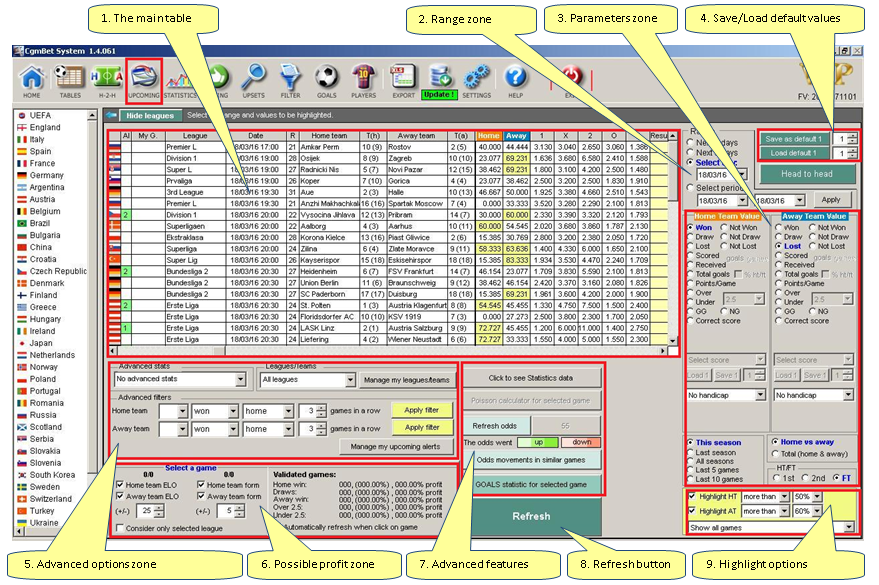Click the Away team column header

coord(417,136)
